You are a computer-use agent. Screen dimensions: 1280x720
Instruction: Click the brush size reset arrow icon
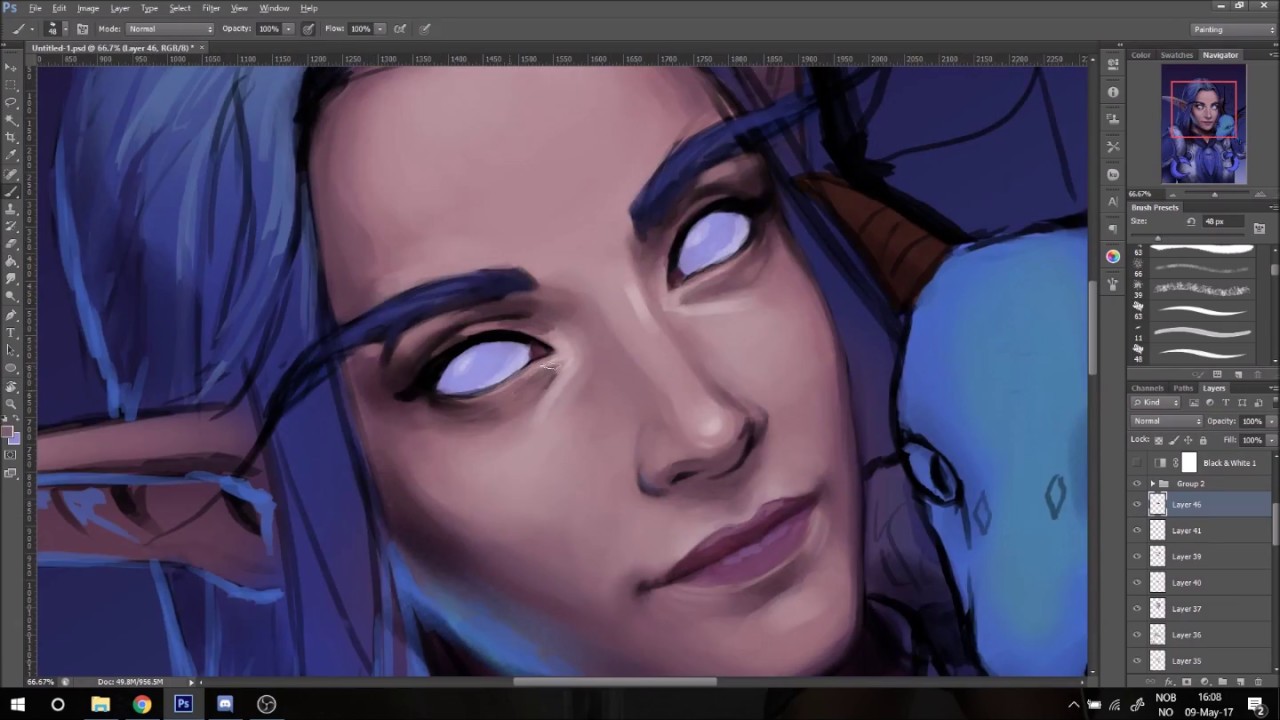(1191, 221)
